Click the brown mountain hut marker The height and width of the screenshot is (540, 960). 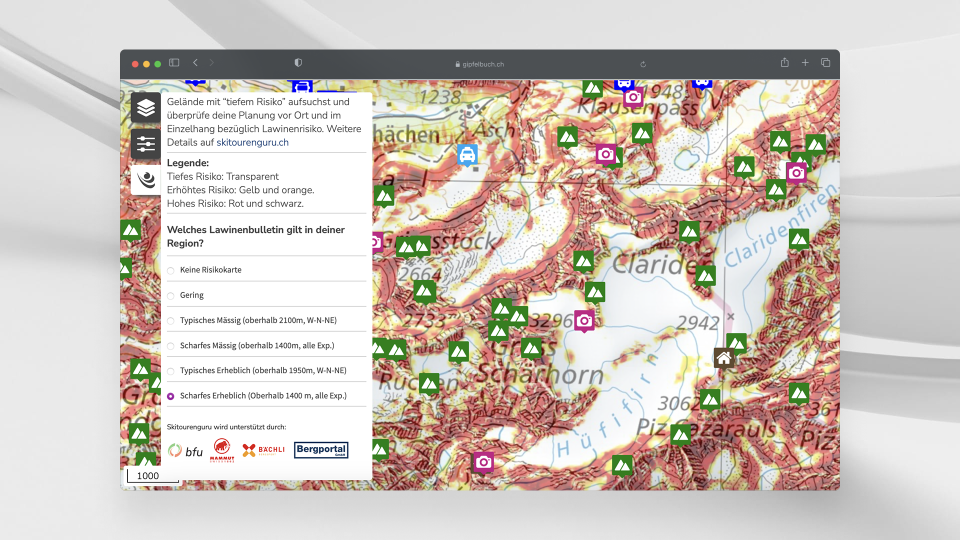[x=723, y=358]
